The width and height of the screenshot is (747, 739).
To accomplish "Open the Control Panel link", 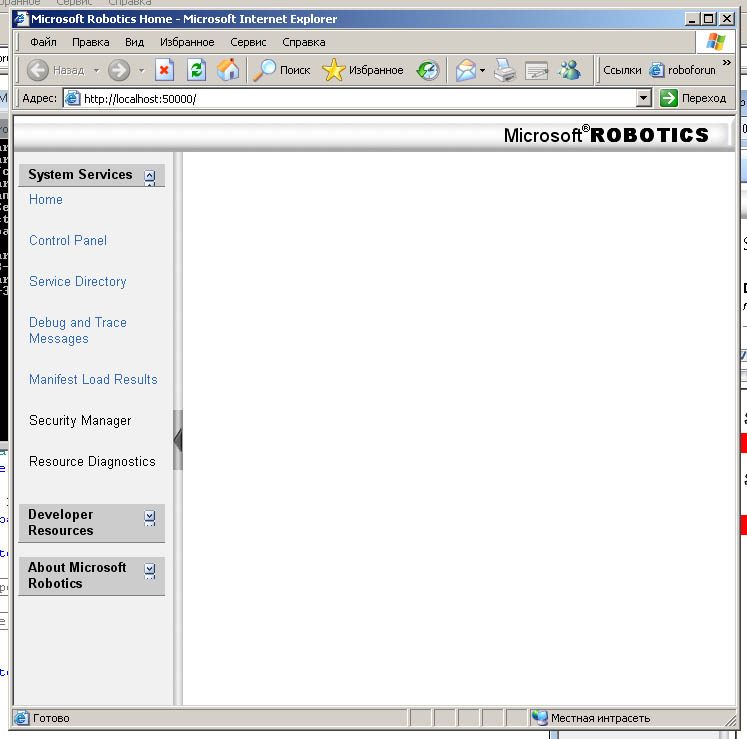I will [x=68, y=240].
